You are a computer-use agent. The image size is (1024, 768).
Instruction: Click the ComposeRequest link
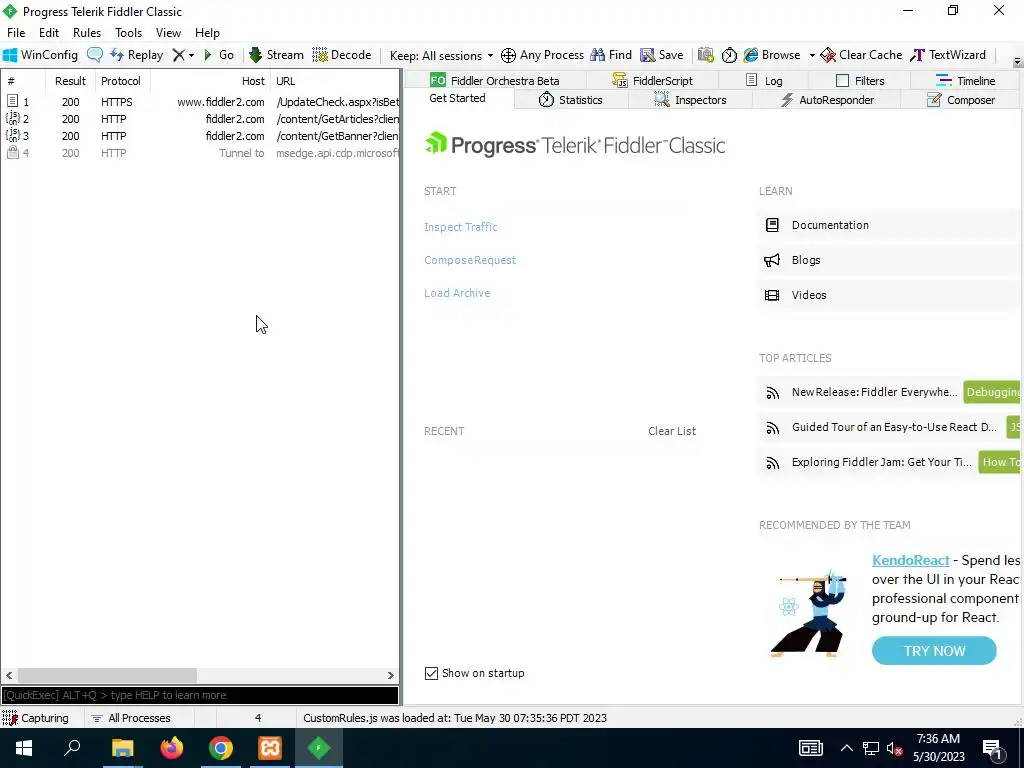point(470,260)
